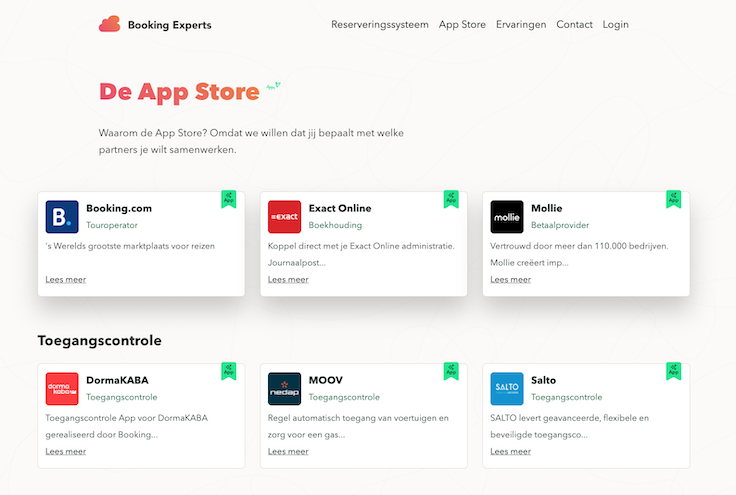Go to Login

click(x=615, y=24)
